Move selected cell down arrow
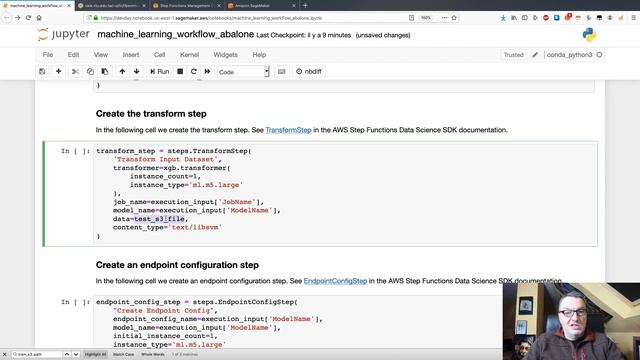This screenshot has height=360, width=640. tap(137, 71)
